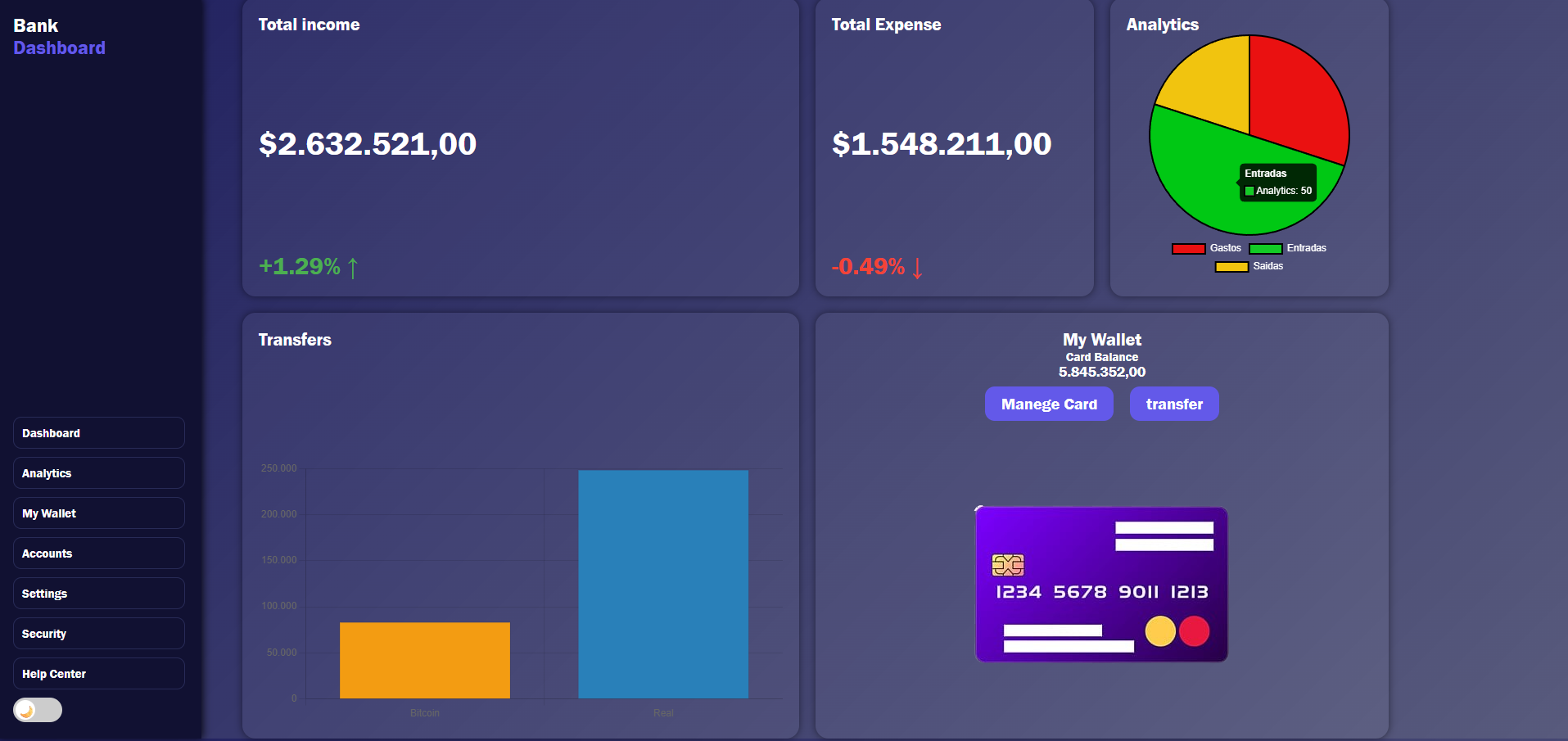Screen dimensions: 1568x741
Task: Click the green upward arrow next to +1.29%
Action: click(x=352, y=267)
